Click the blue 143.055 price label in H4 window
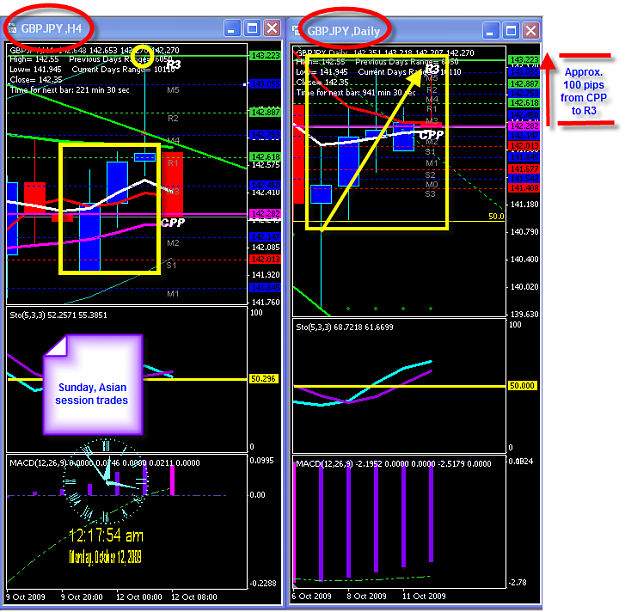Screen dimensions: 625x612 click(x=265, y=84)
